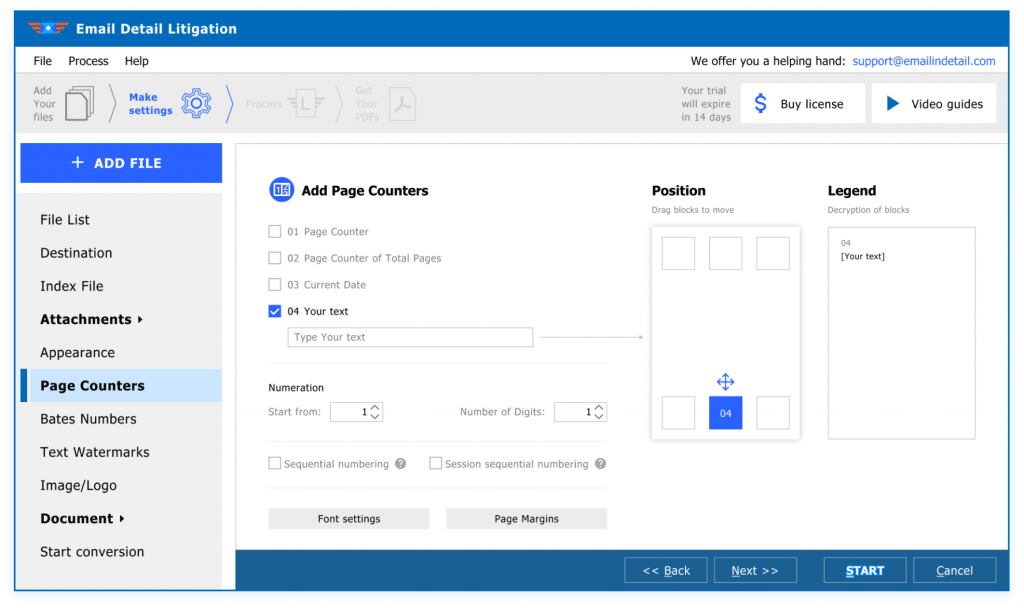Click the Buy license button
The width and height of the screenshot is (1024, 609).
point(803,103)
